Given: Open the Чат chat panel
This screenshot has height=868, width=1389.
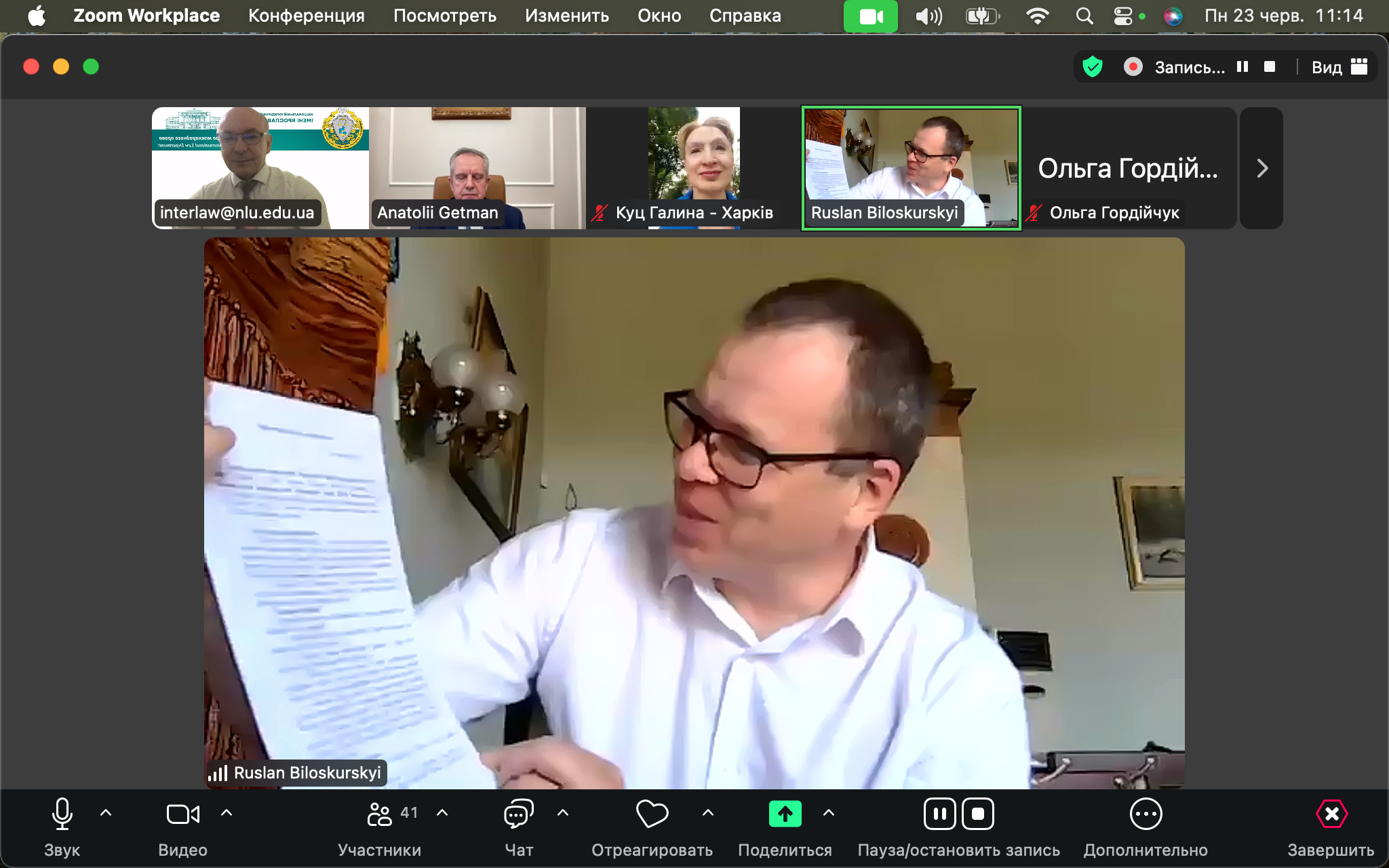Looking at the screenshot, I should 519,814.
